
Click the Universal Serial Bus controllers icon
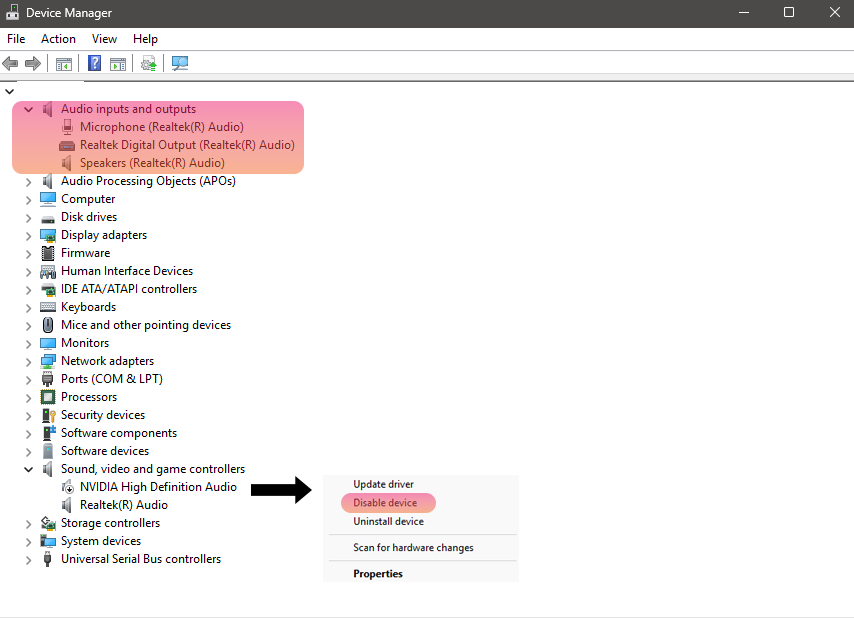coord(48,559)
